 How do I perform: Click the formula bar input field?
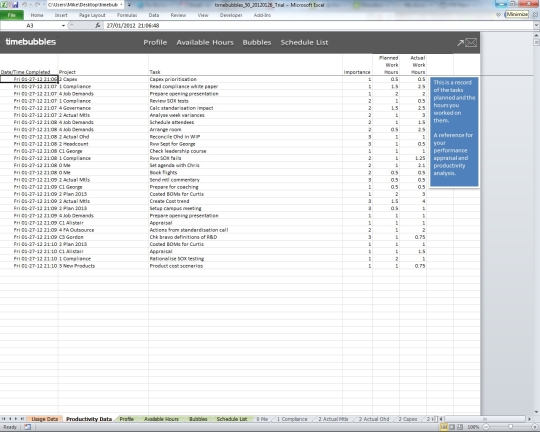point(319,25)
